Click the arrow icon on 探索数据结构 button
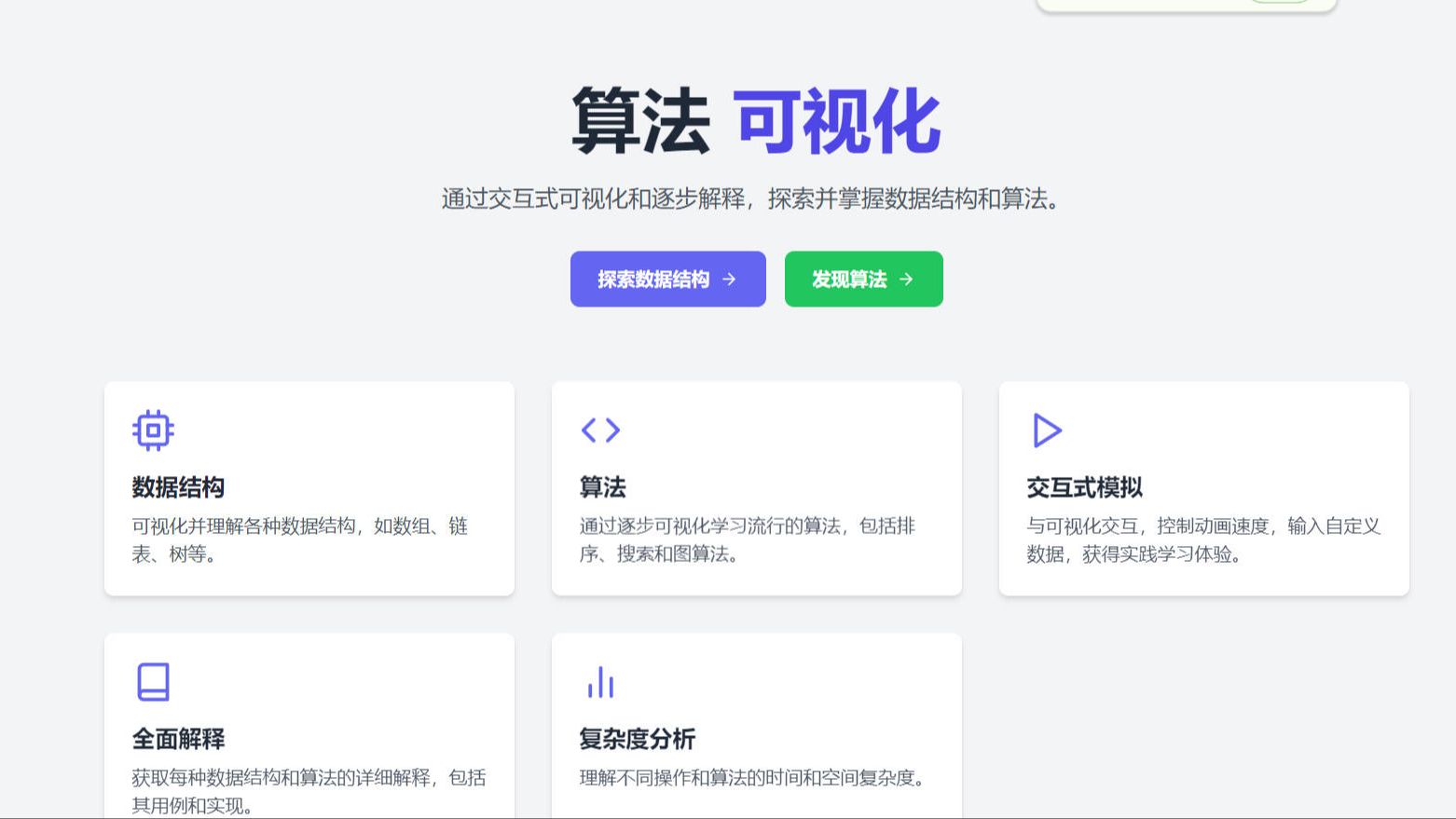This screenshot has height=819, width=1456. click(729, 279)
